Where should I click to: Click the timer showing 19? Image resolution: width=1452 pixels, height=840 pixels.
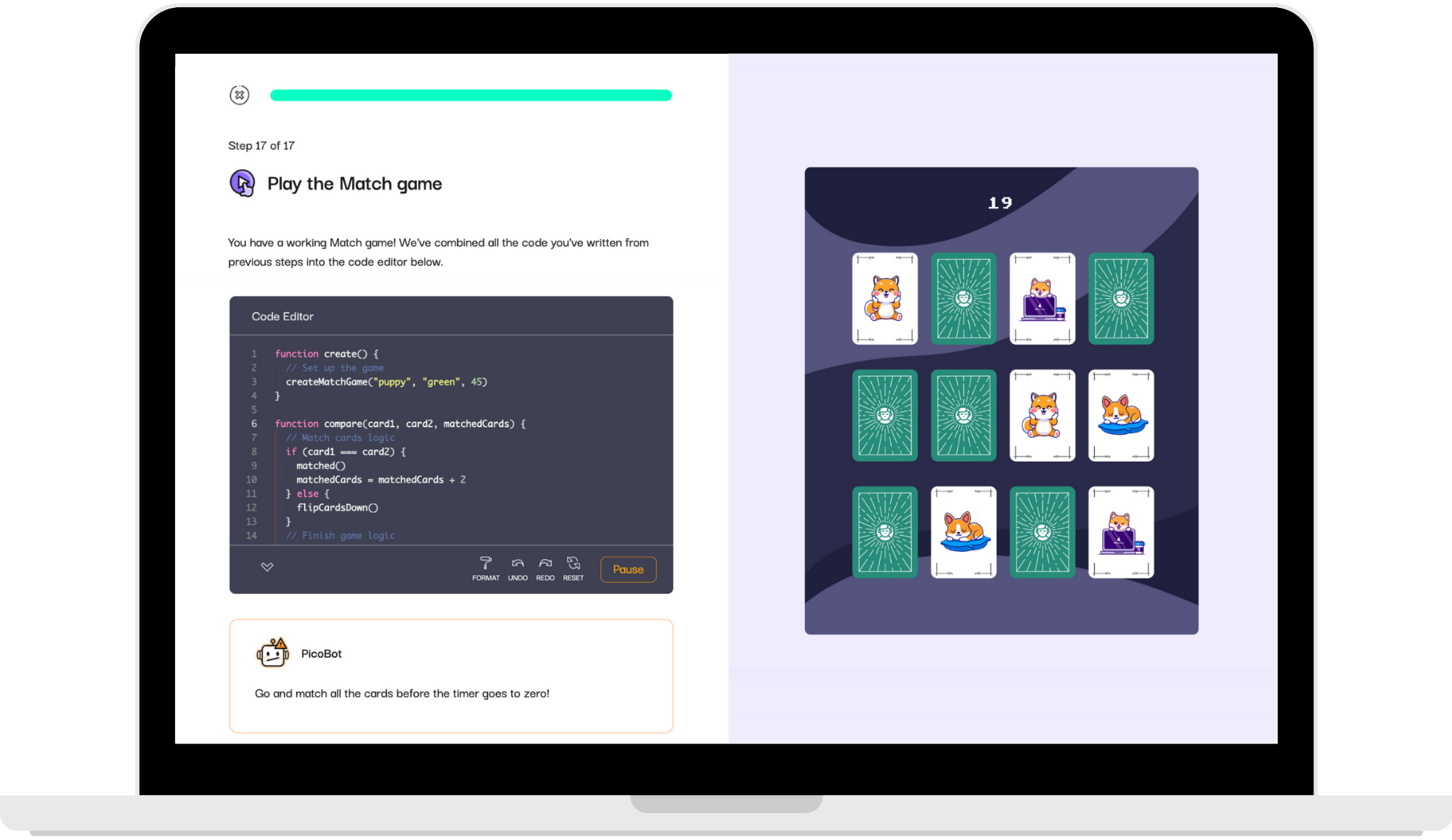[x=1000, y=202]
